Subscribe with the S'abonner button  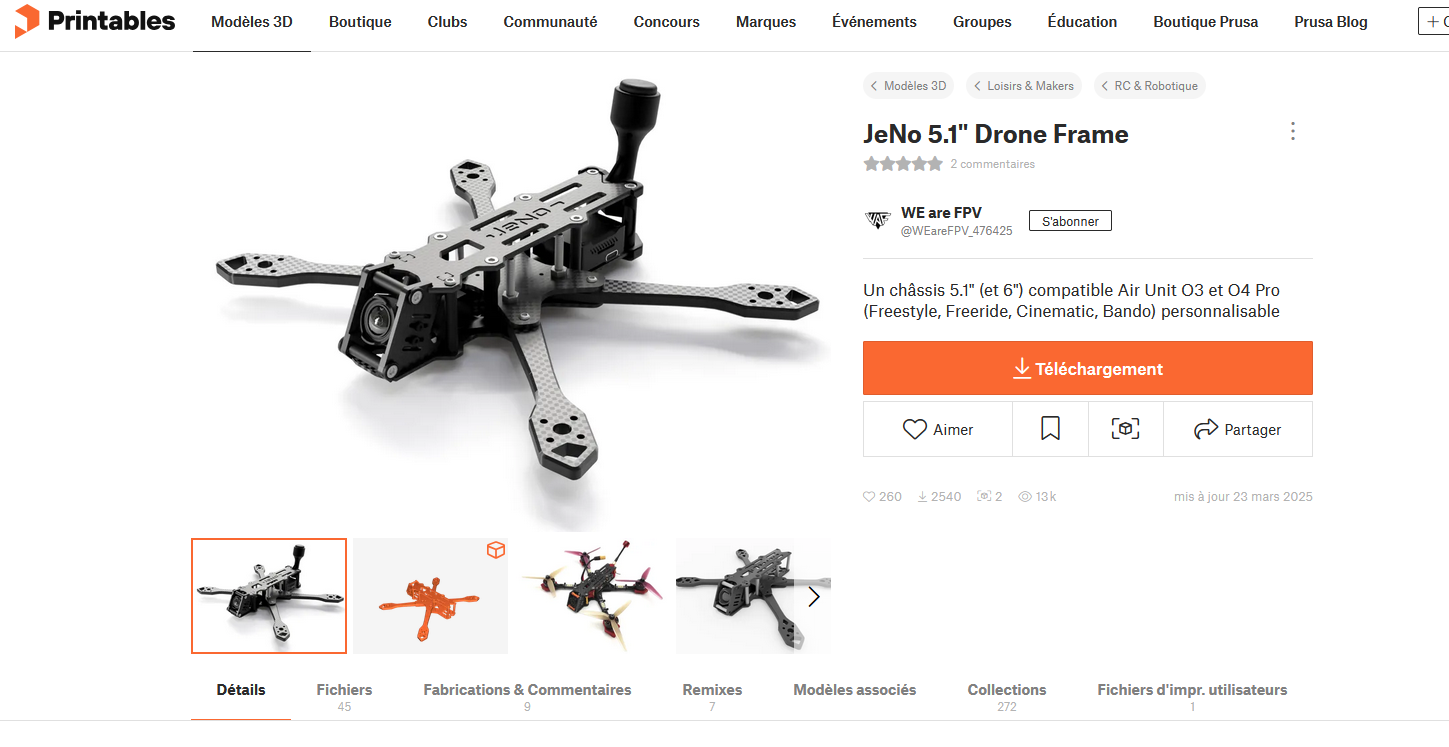tap(1070, 221)
